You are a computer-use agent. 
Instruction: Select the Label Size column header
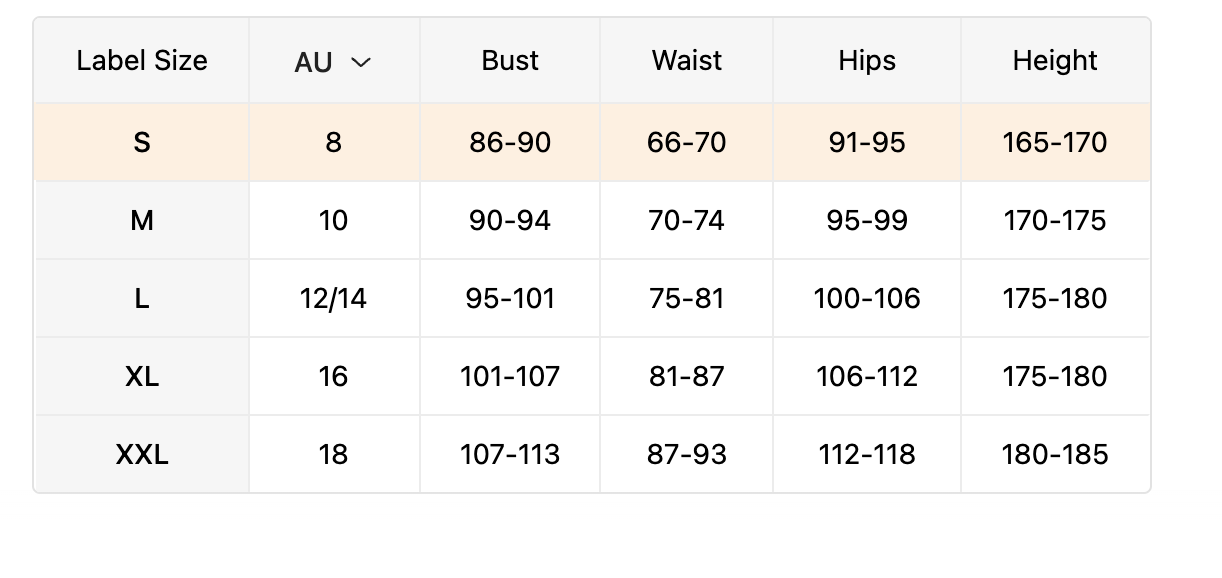click(142, 61)
